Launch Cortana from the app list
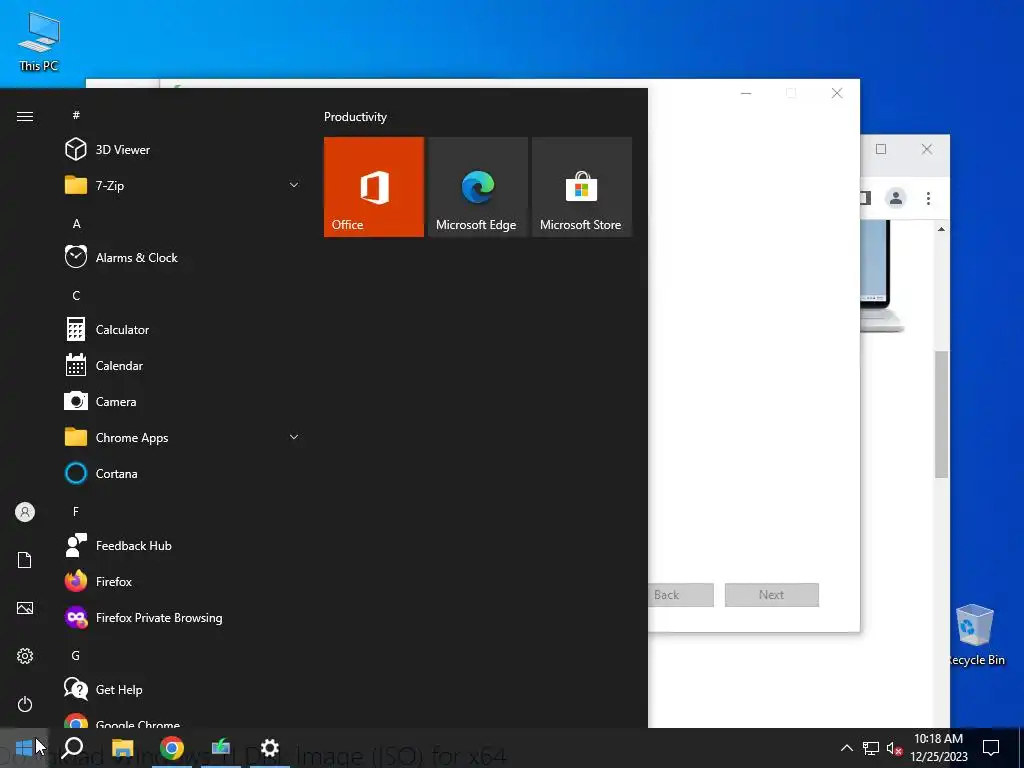Screen dimensions: 1024x768 (x=183, y=473)
